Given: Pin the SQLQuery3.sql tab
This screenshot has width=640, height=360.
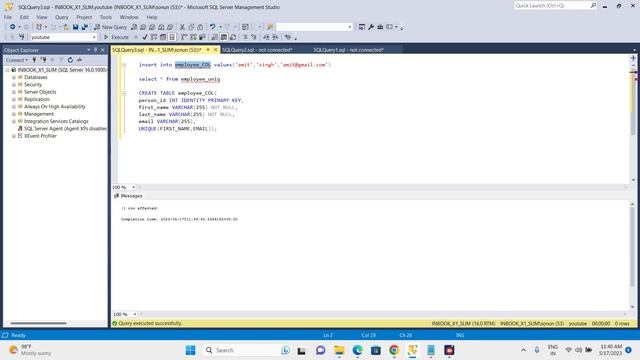Looking at the screenshot, I should pos(208,50).
